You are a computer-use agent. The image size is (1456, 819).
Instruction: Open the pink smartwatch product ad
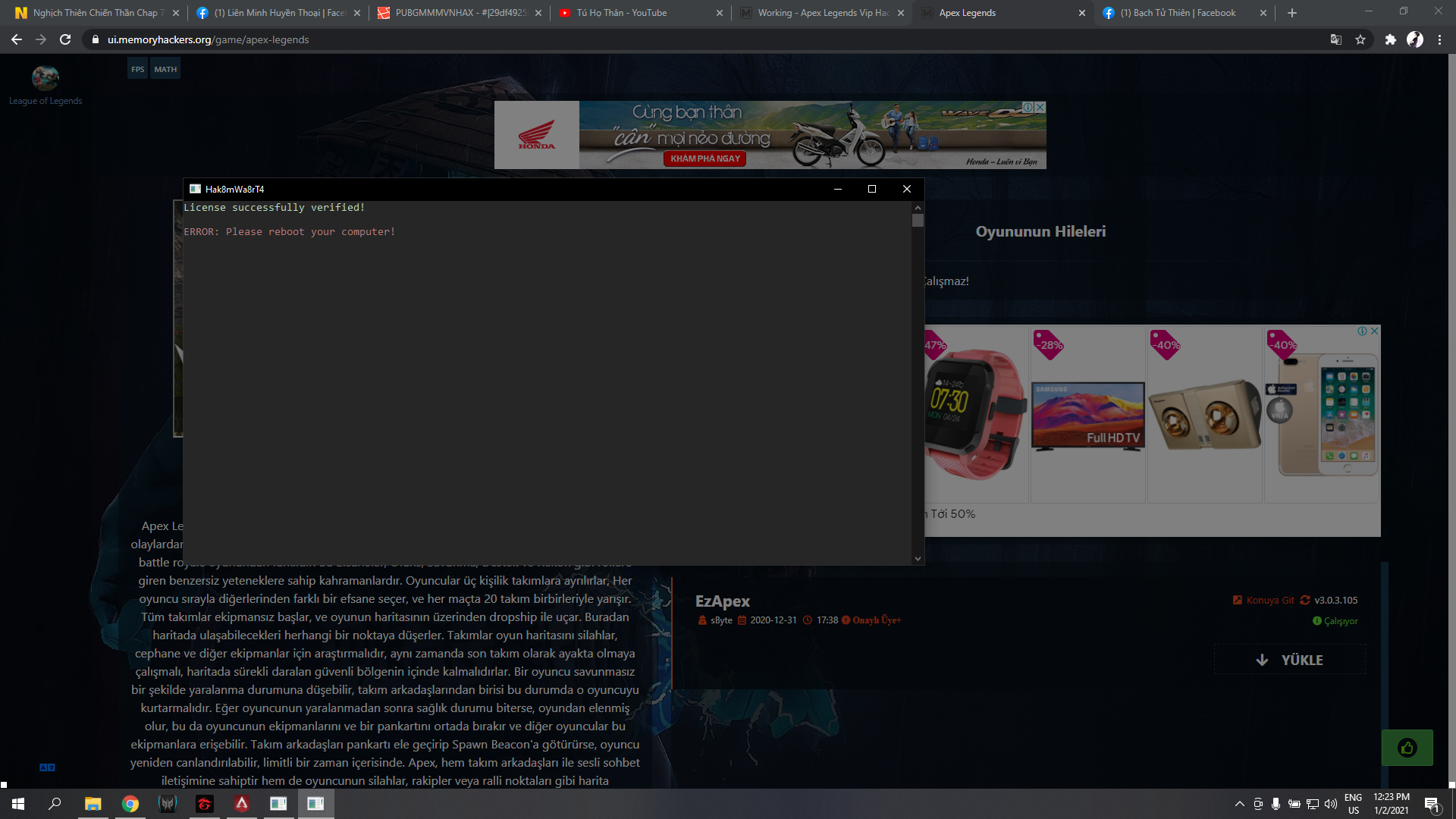[976, 414]
